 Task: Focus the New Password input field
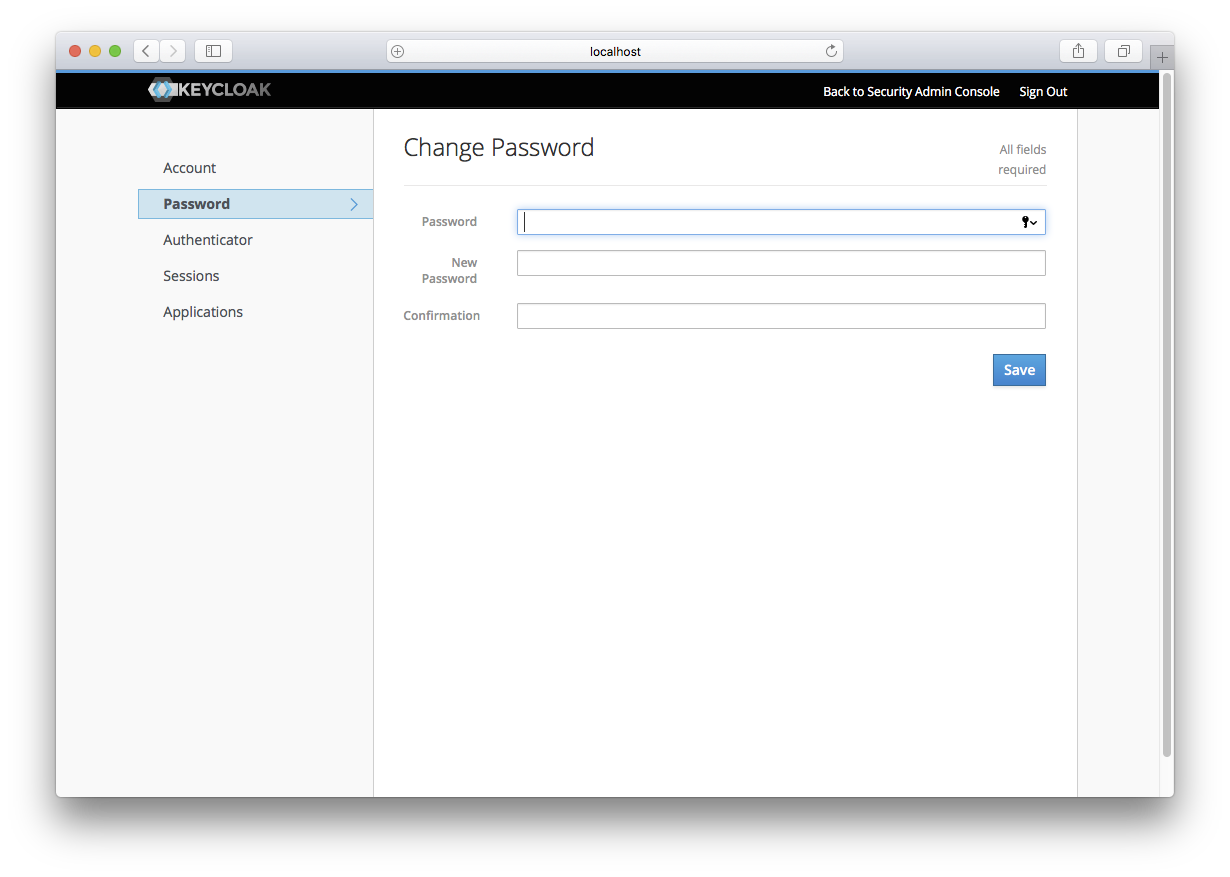tap(780, 263)
